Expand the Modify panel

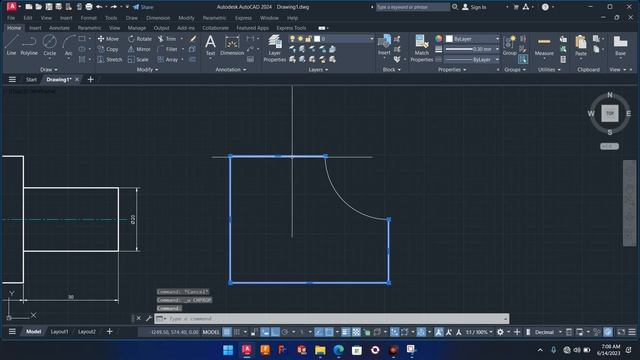click(x=147, y=69)
